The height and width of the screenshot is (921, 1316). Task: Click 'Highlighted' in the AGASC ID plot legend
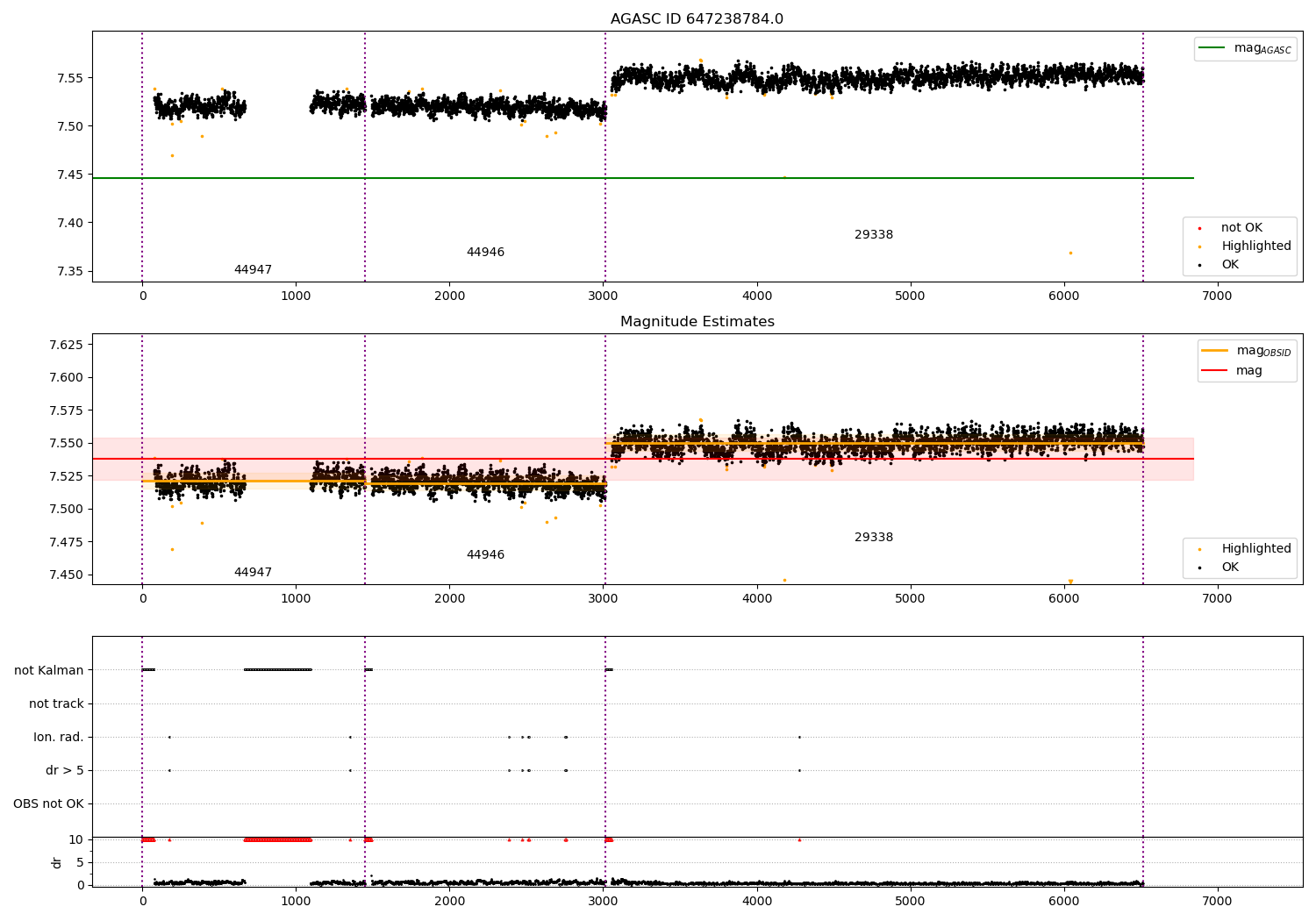[x=1255, y=246]
